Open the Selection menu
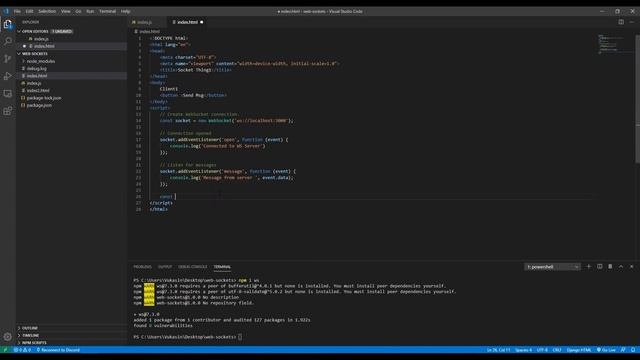Screen dimensions: 640x360 [47, 11]
